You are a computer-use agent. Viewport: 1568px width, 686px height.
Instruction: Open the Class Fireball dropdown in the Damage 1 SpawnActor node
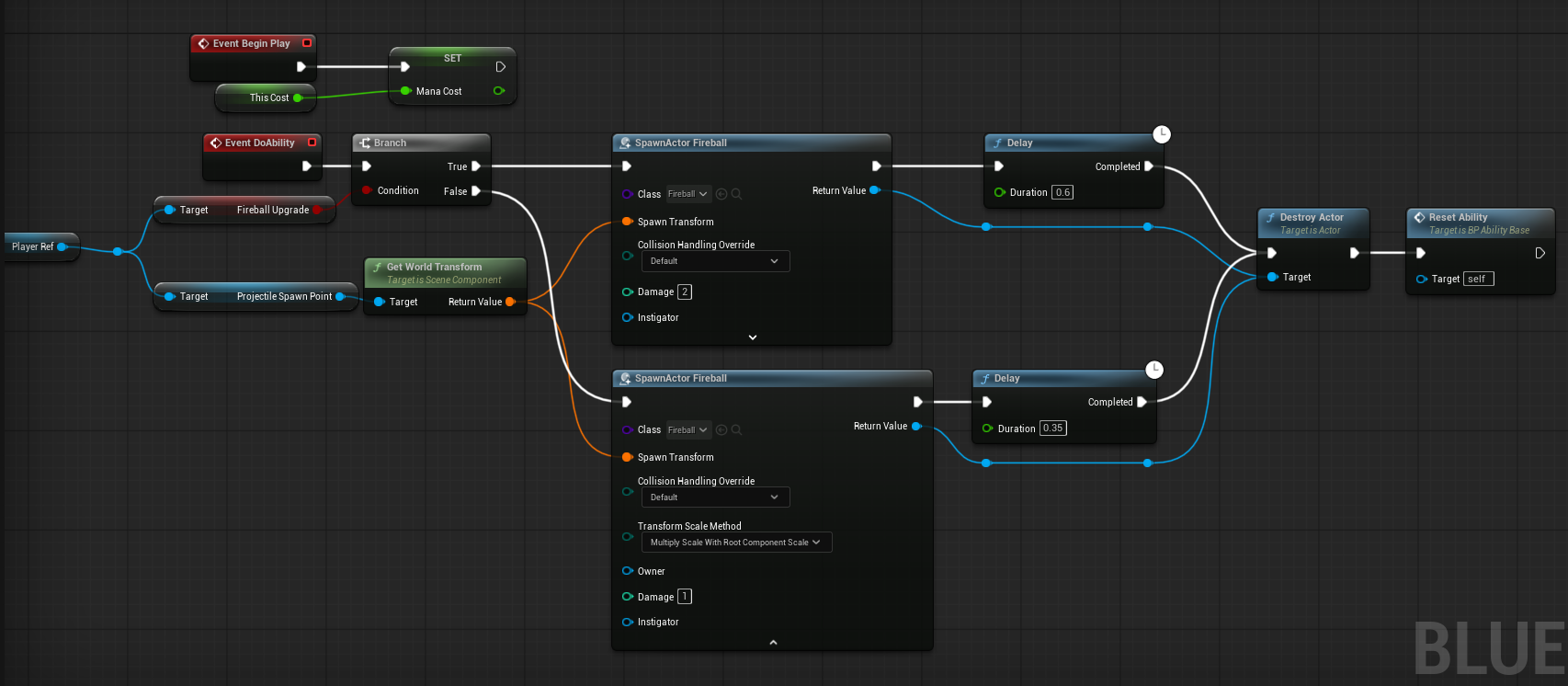coord(688,429)
